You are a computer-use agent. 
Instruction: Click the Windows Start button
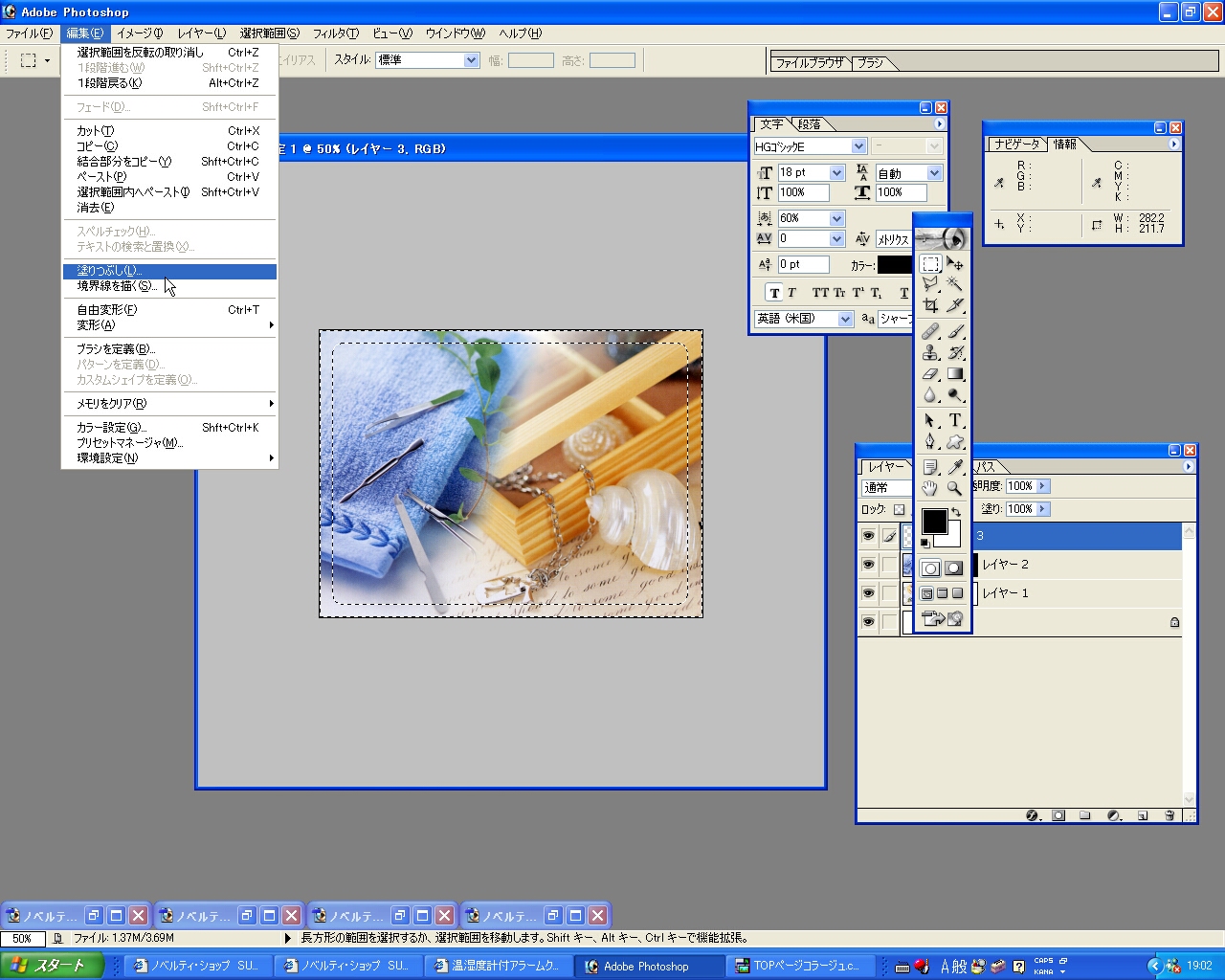tap(51, 966)
